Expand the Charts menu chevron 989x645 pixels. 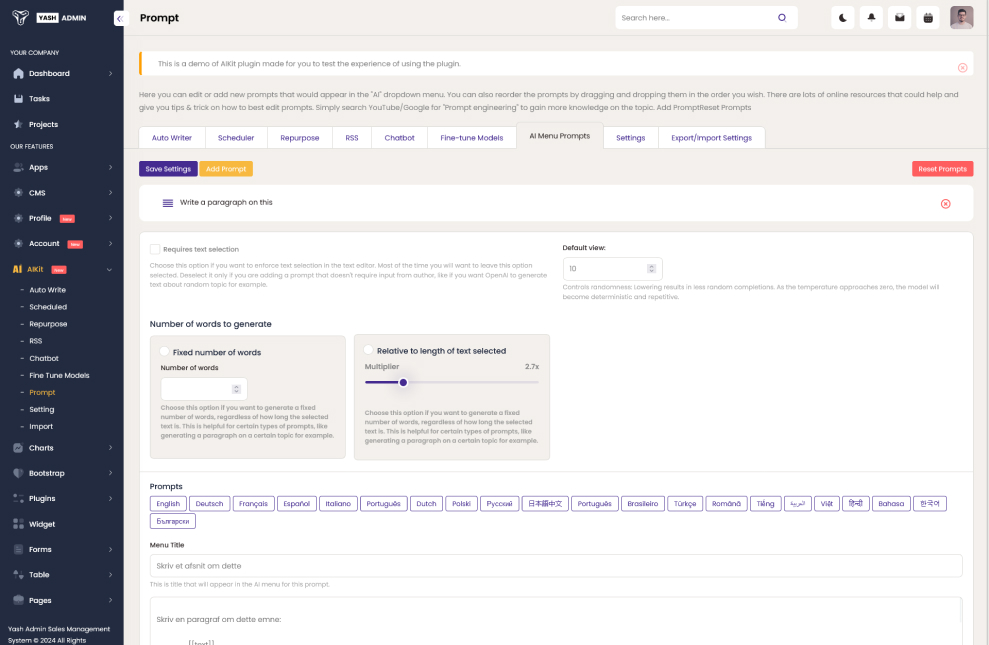[110, 448]
